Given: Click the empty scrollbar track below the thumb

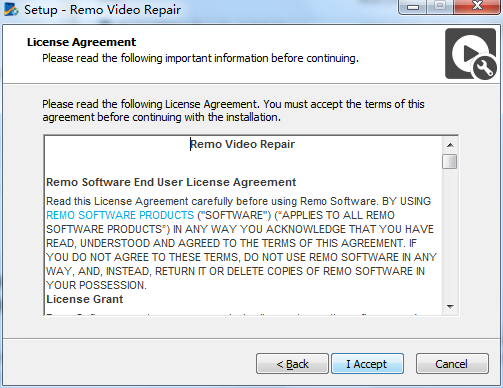Looking at the screenshot, I should [x=450, y=234].
